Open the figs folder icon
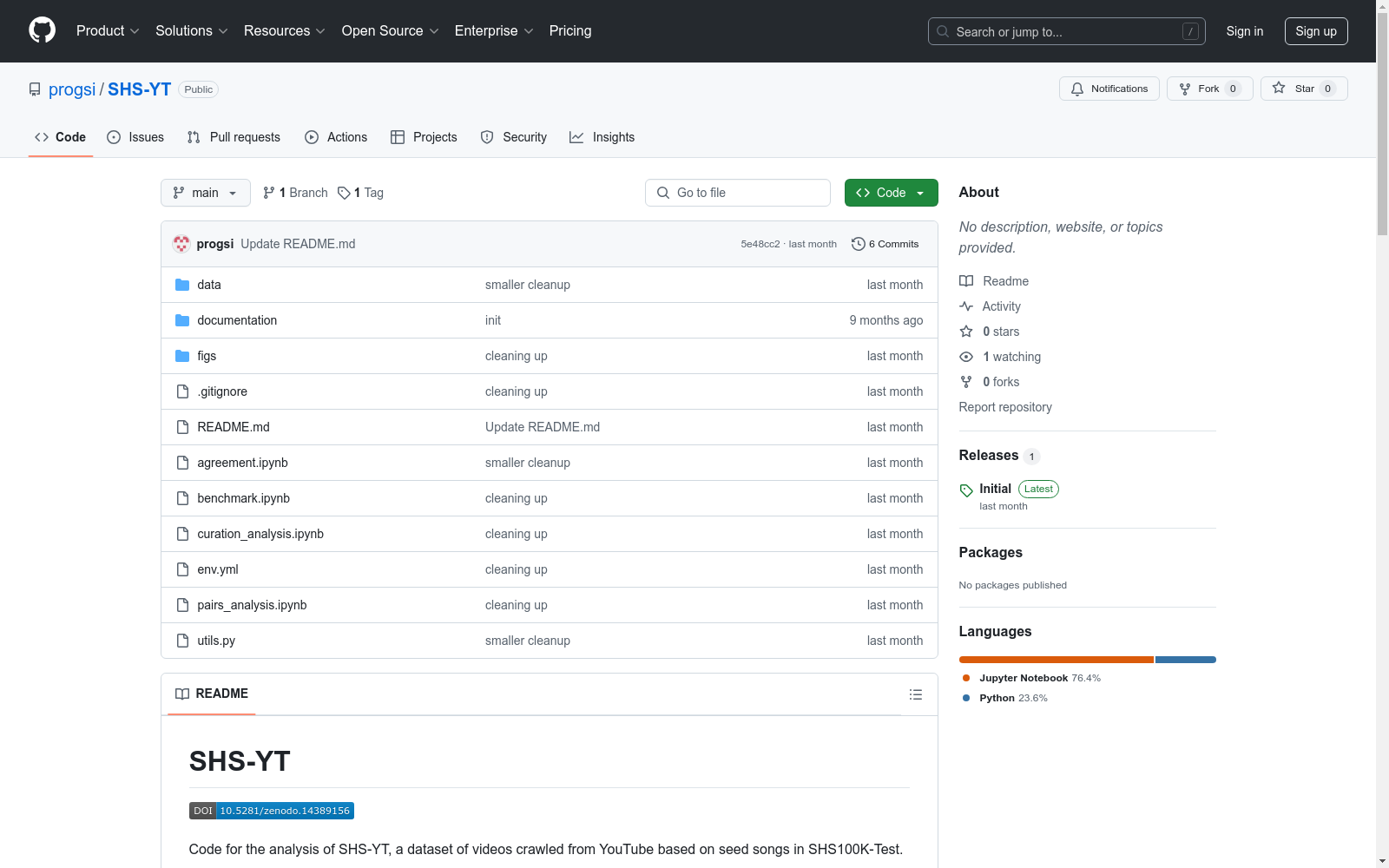This screenshot has height=868, width=1389. tap(182, 356)
